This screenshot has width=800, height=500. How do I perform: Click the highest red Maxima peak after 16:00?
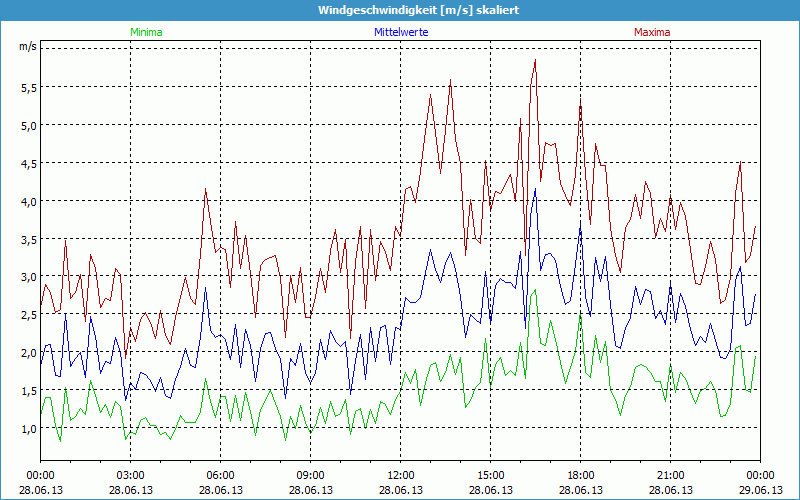tap(535, 60)
